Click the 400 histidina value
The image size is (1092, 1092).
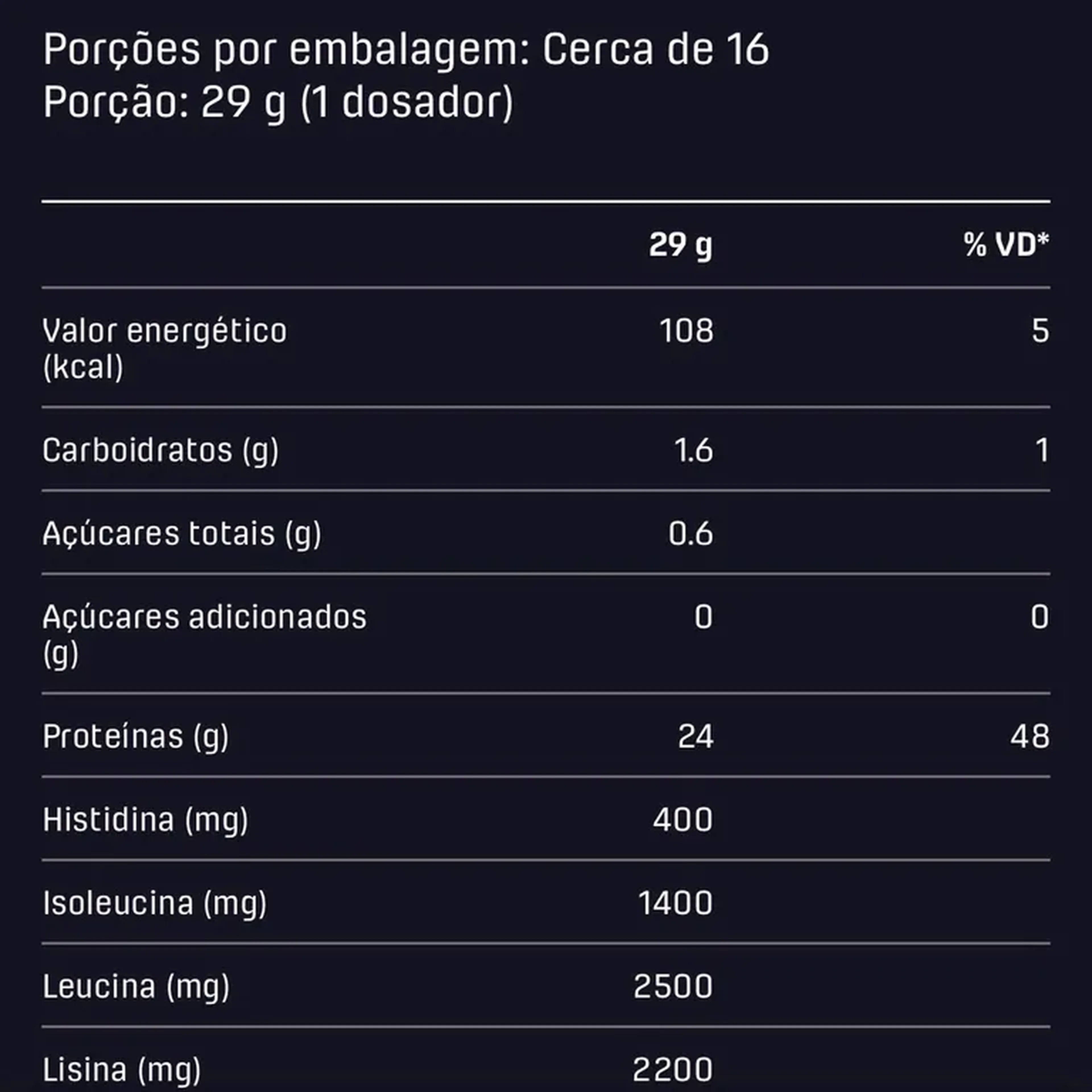(683, 820)
